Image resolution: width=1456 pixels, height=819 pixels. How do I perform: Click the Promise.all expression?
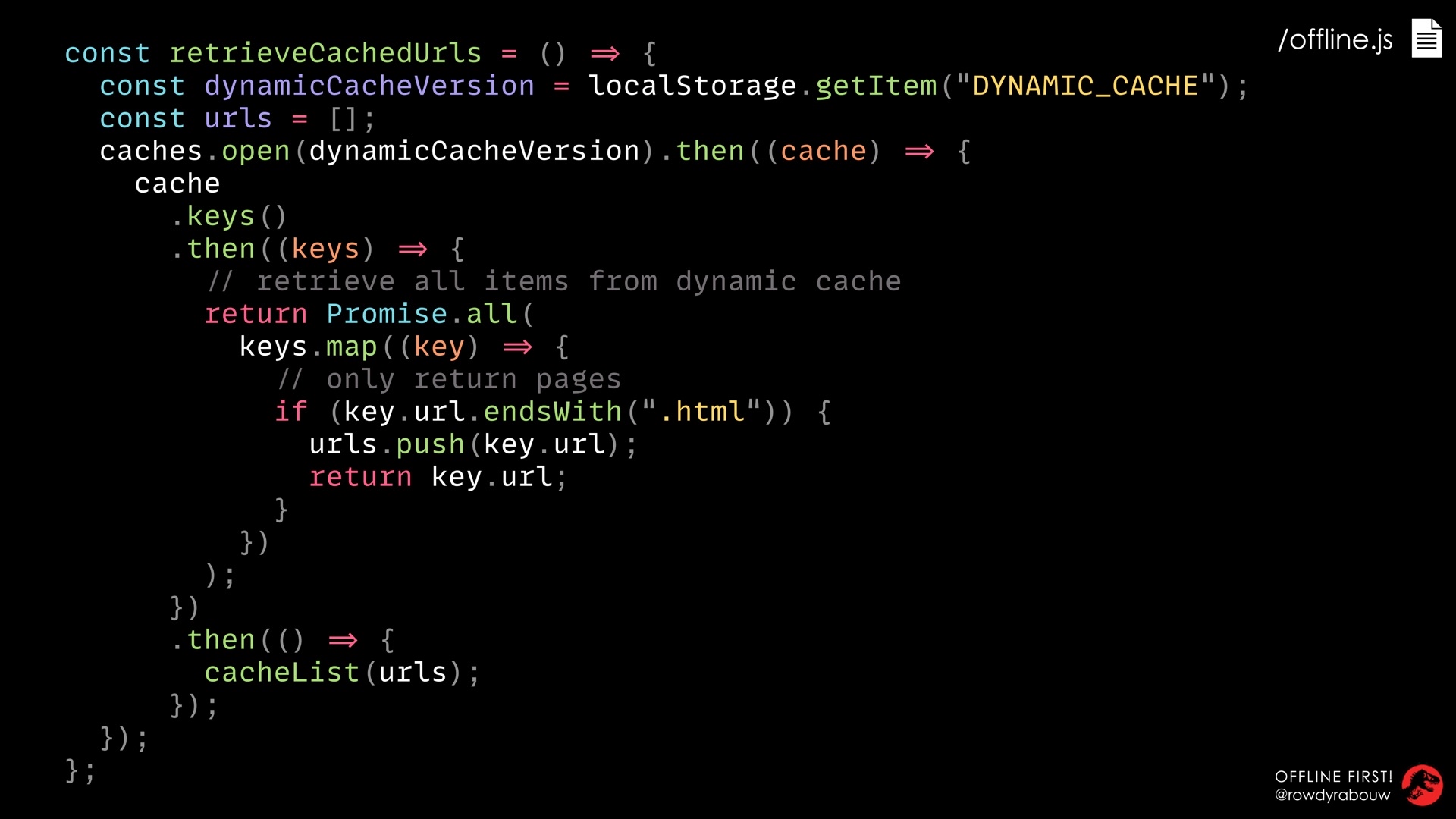[x=422, y=314]
